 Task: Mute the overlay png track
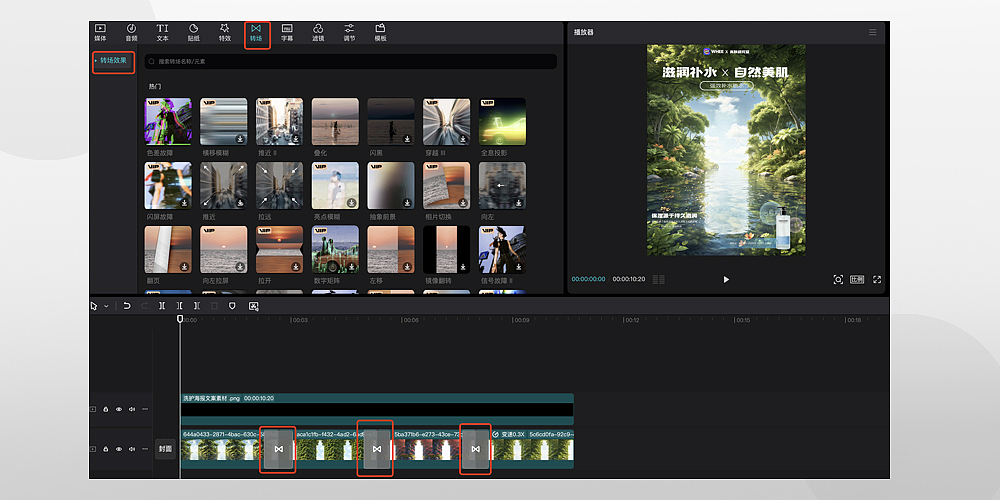click(x=132, y=409)
